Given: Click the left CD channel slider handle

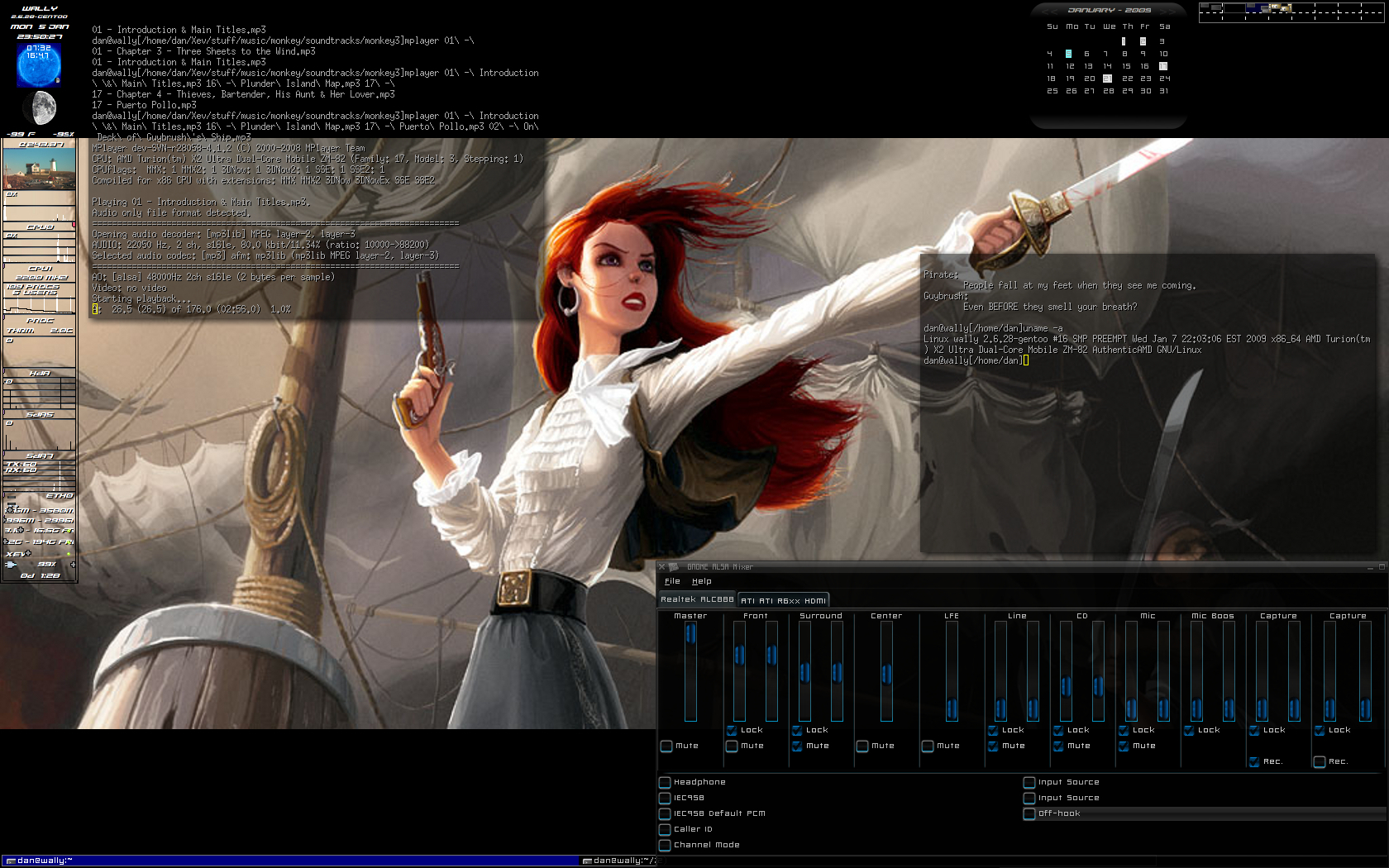Looking at the screenshot, I should click(1066, 685).
